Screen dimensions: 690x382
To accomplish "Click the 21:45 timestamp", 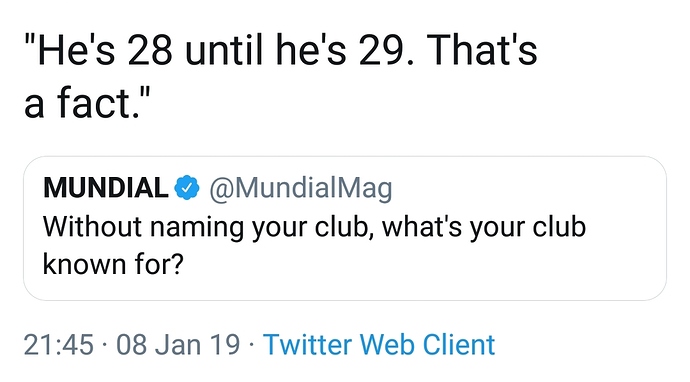I will pyautogui.click(x=59, y=344).
